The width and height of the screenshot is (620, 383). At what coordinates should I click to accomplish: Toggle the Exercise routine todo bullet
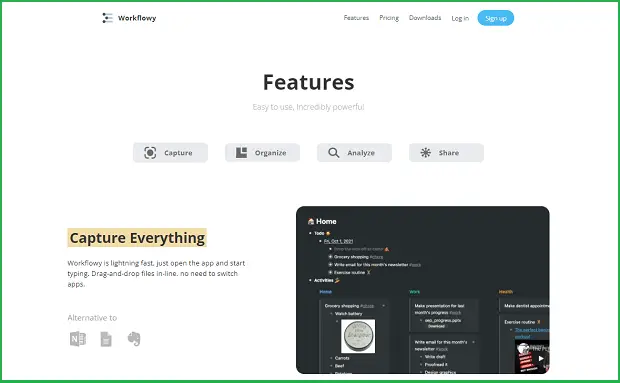tap(331, 272)
